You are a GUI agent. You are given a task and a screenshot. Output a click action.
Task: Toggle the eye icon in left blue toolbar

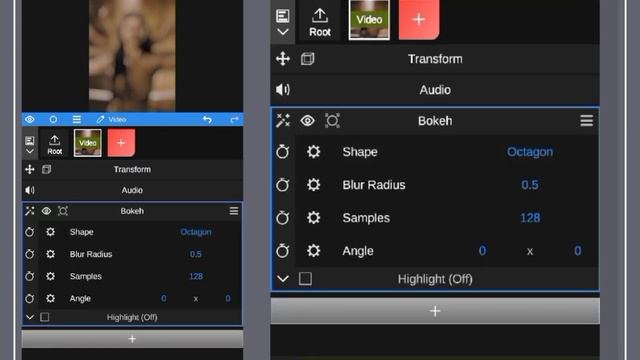click(x=30, y=119)
